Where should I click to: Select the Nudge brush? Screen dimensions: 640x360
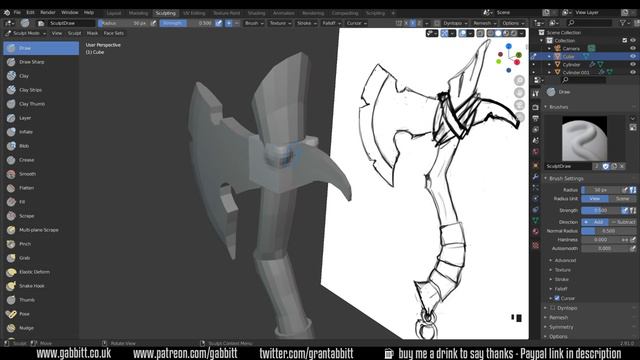pyautogui.click(x=41, y=328)
